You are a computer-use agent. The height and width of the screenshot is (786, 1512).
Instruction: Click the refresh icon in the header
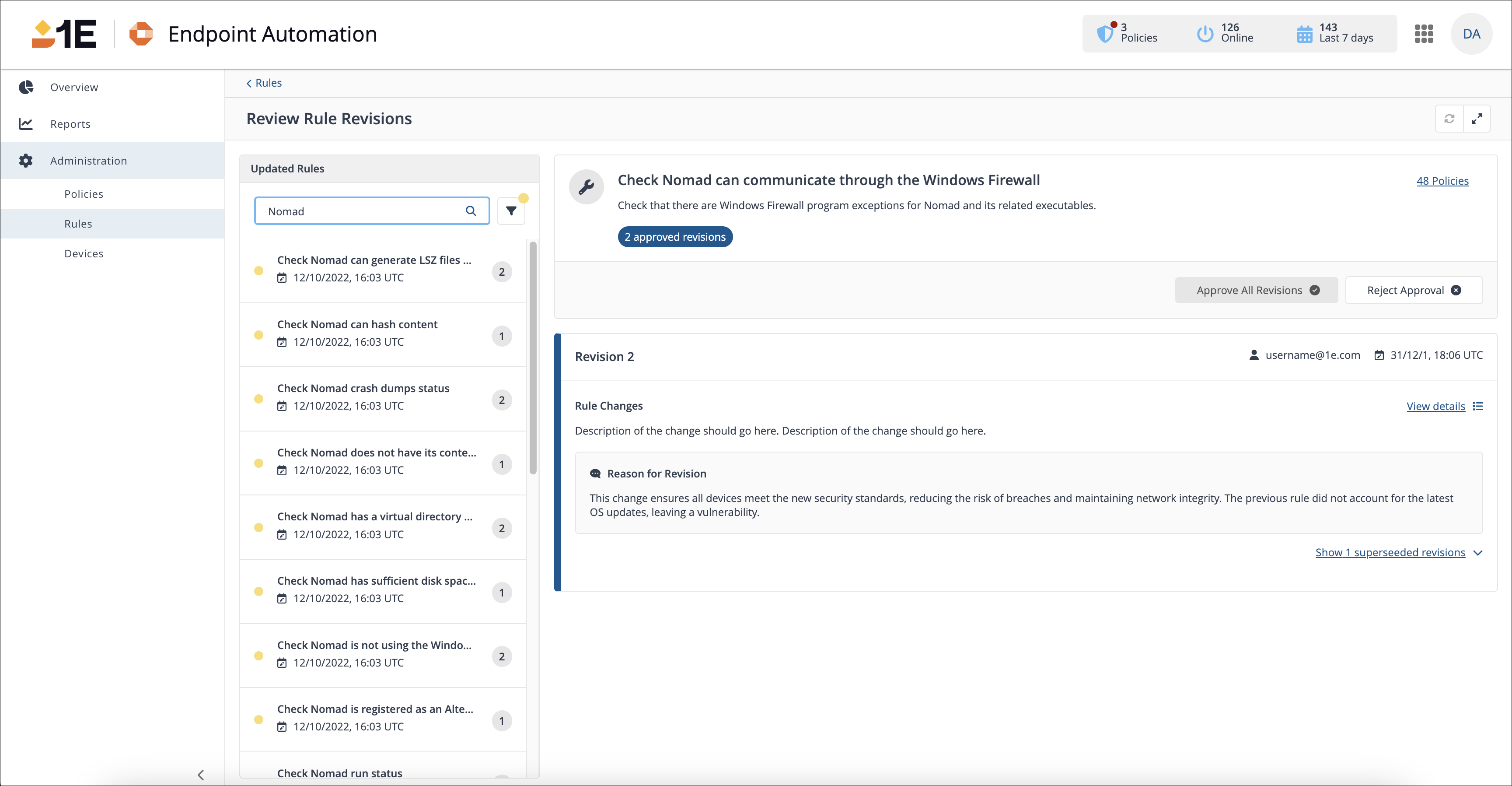pyautogui.click(x=1449, y=119)
